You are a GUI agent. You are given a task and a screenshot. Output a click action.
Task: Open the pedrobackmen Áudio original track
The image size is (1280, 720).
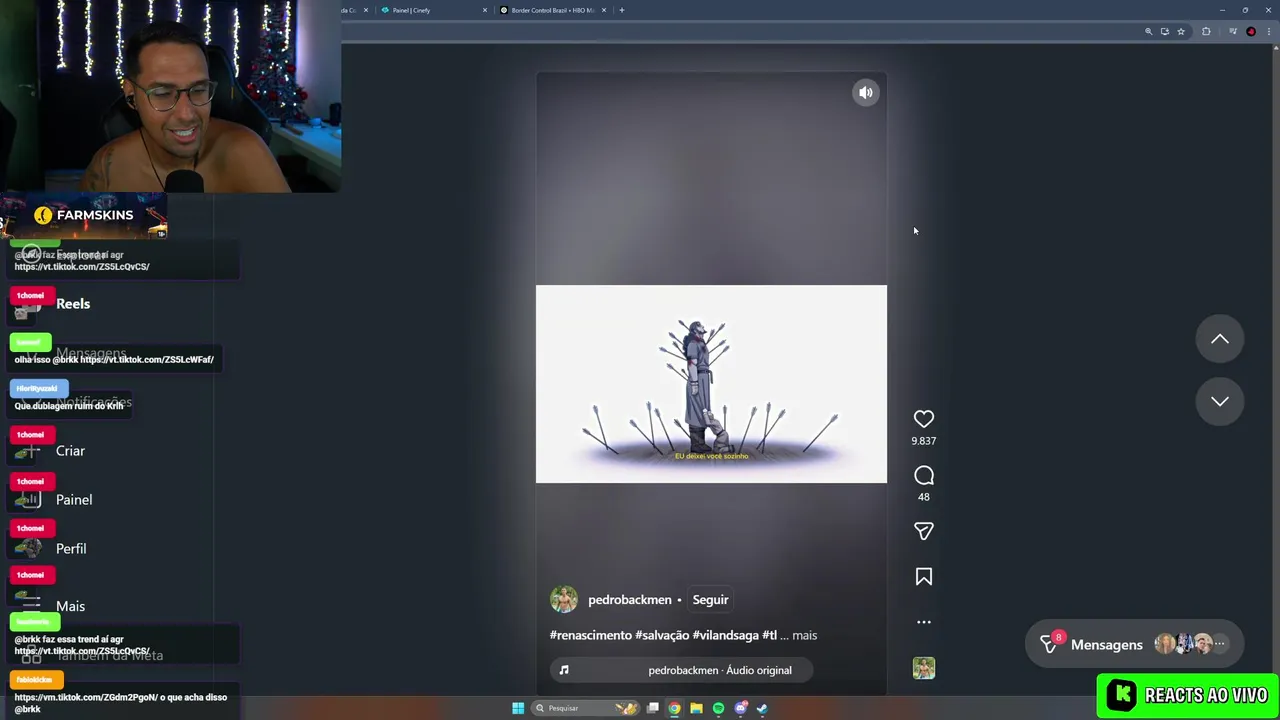click(x=720, y=670)
